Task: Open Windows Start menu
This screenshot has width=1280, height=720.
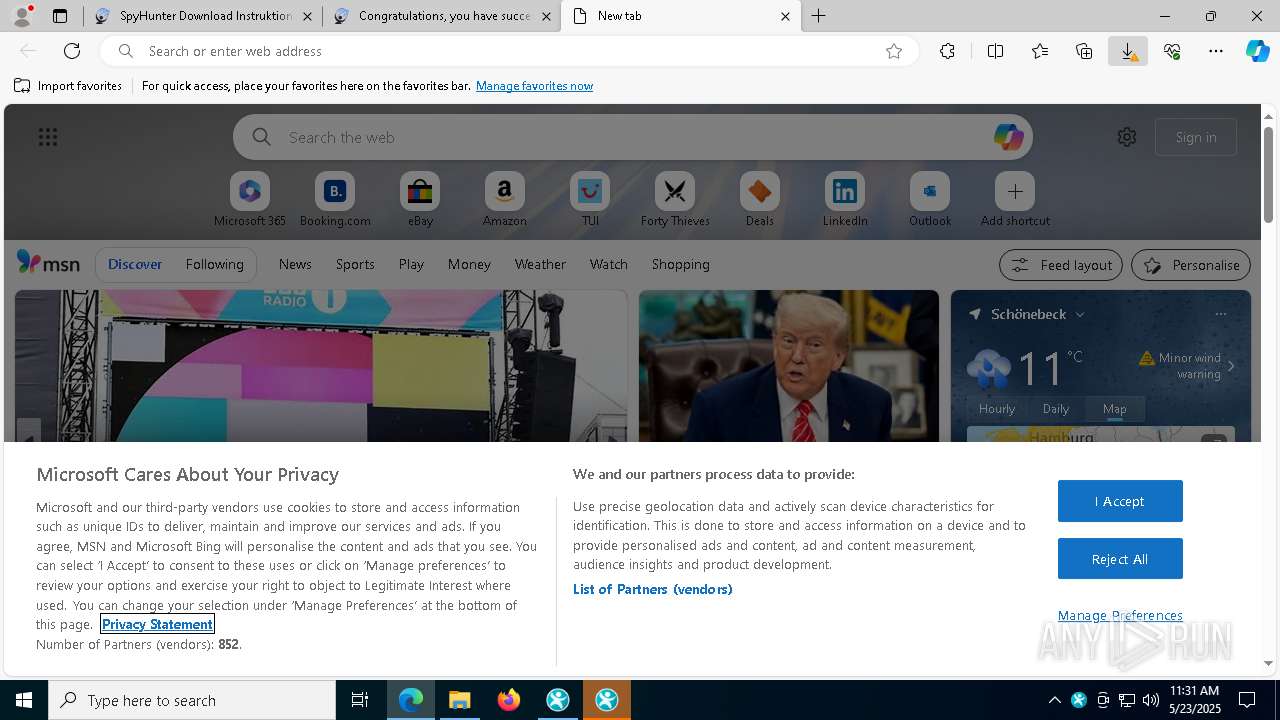Action: tap(24, 700)
